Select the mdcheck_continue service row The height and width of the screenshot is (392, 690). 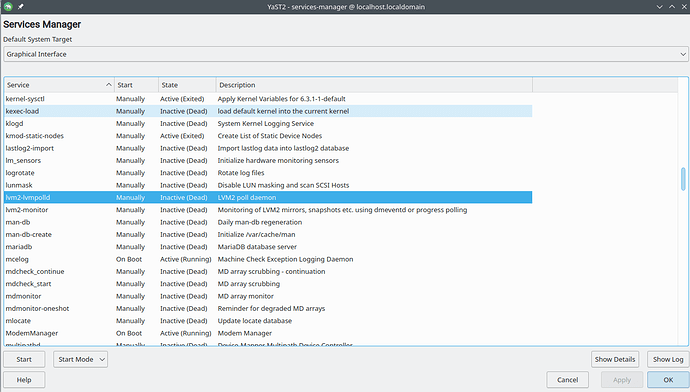coord(268,271)
